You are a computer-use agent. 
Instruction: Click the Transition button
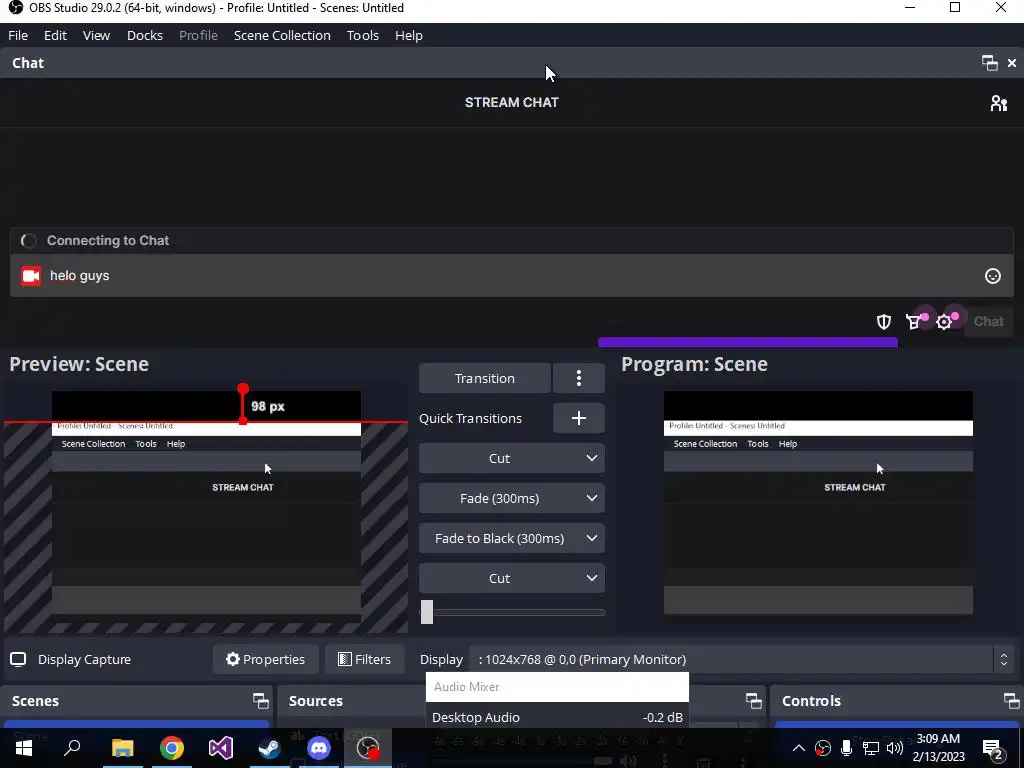pyautogui.click(x=485, y=378)
